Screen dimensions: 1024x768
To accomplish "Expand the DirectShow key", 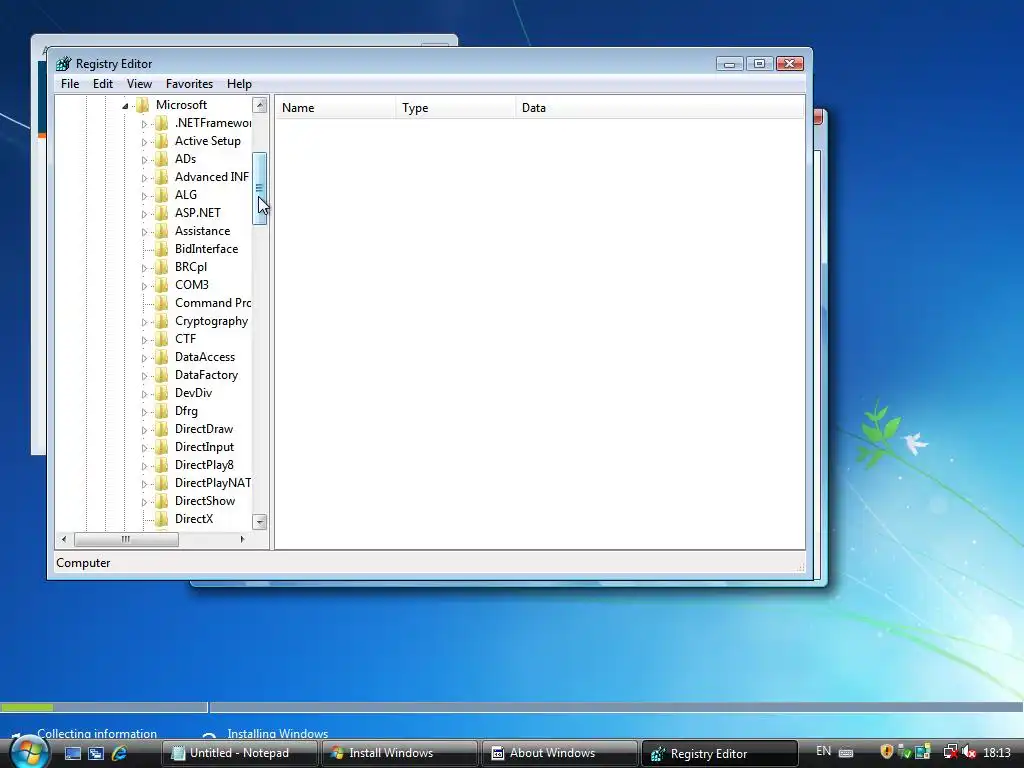I will [144, 502].
